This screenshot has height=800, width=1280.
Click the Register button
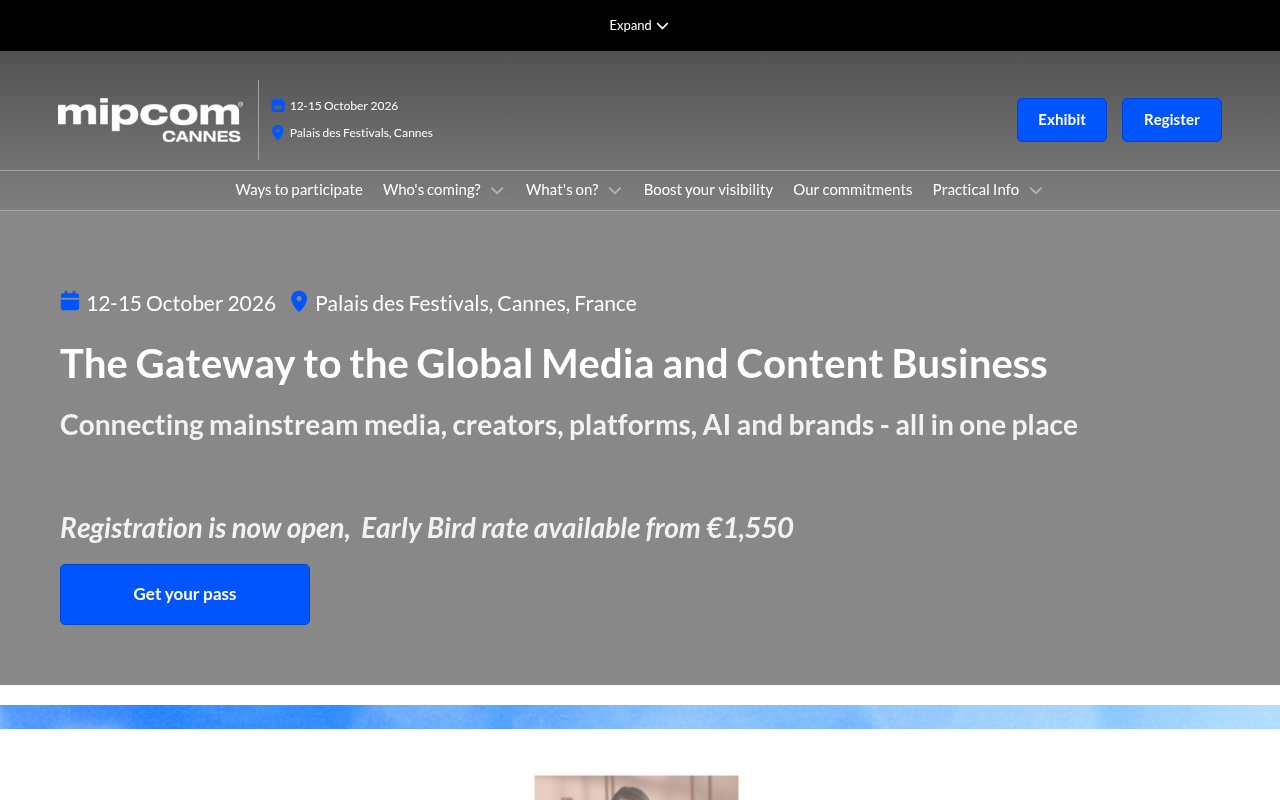tap(1172, 120)
